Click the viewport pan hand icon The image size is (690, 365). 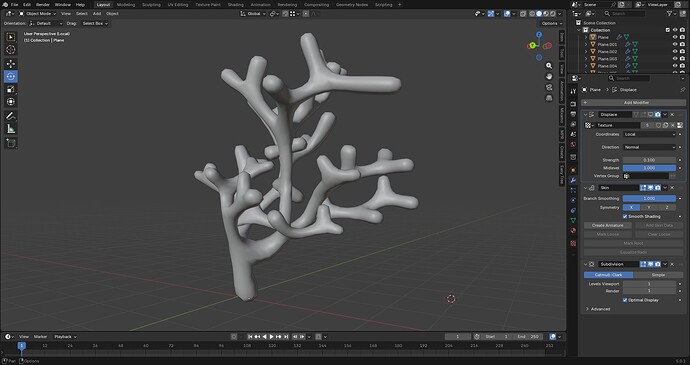click(549, 77)
